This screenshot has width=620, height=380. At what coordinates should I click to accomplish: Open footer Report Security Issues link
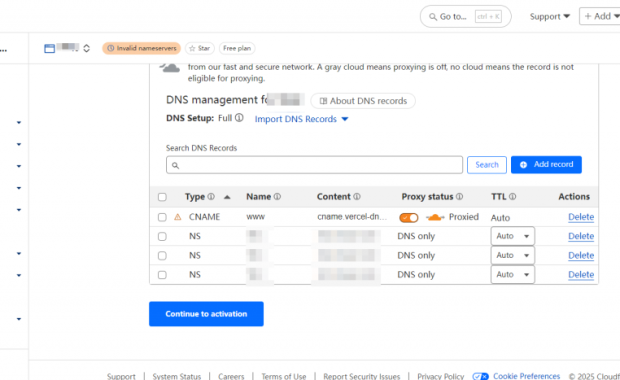tap(361, 376)
